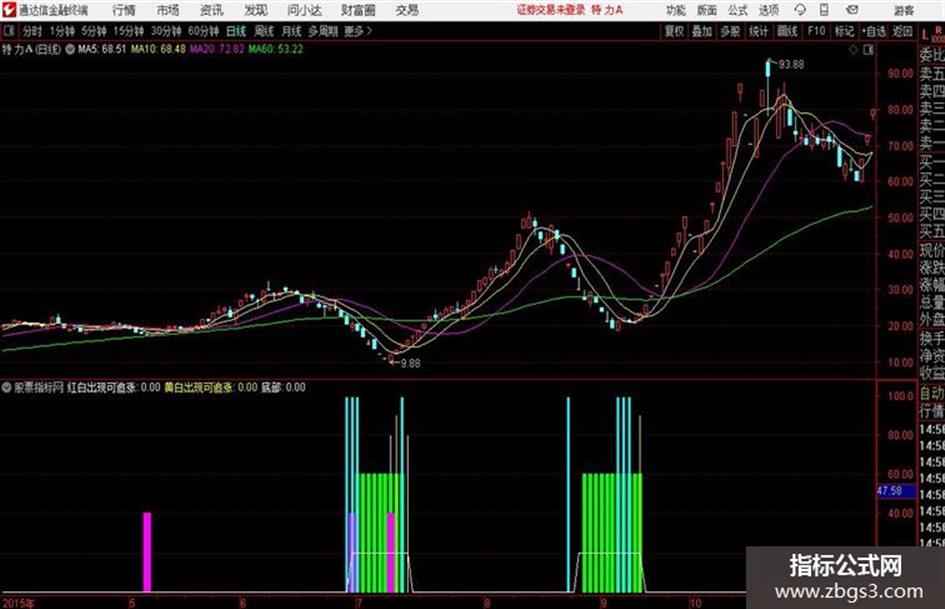Click the 画线 drawing toolbar button
Screen dimensions: 945x609
[787, 31]
